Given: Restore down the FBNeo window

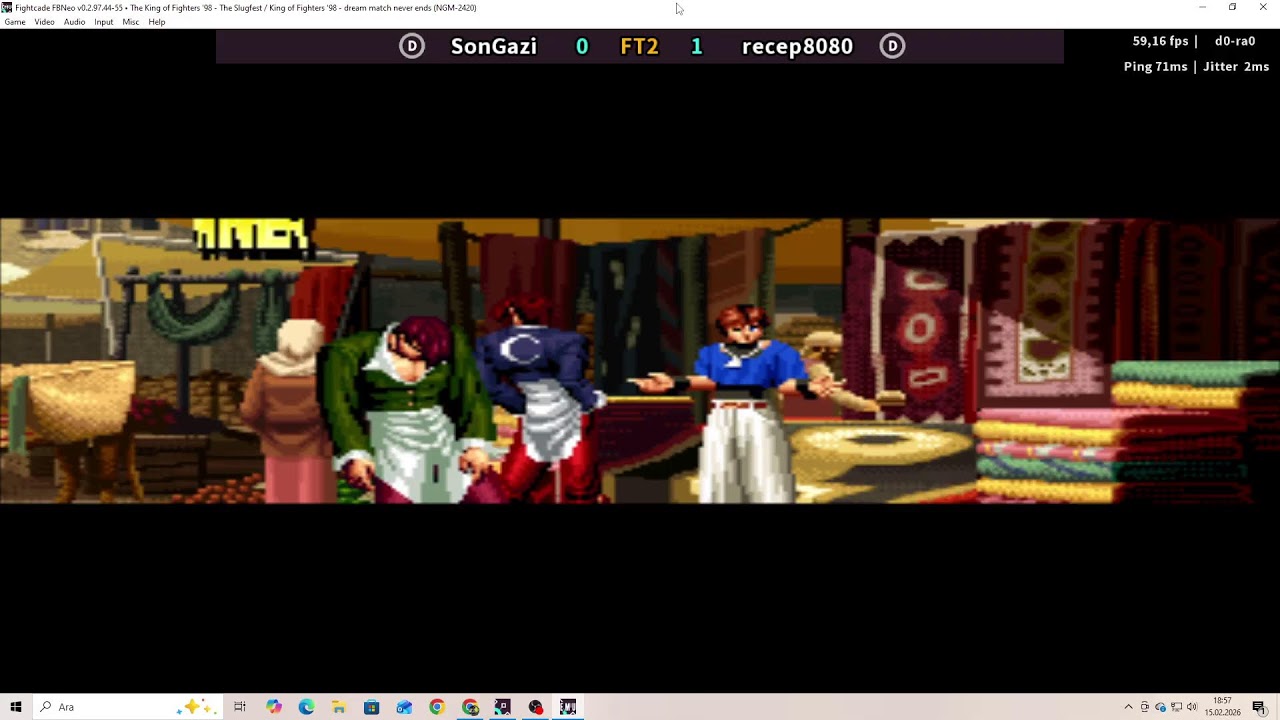Looking at the screenshot, I should coord(1232,7).
